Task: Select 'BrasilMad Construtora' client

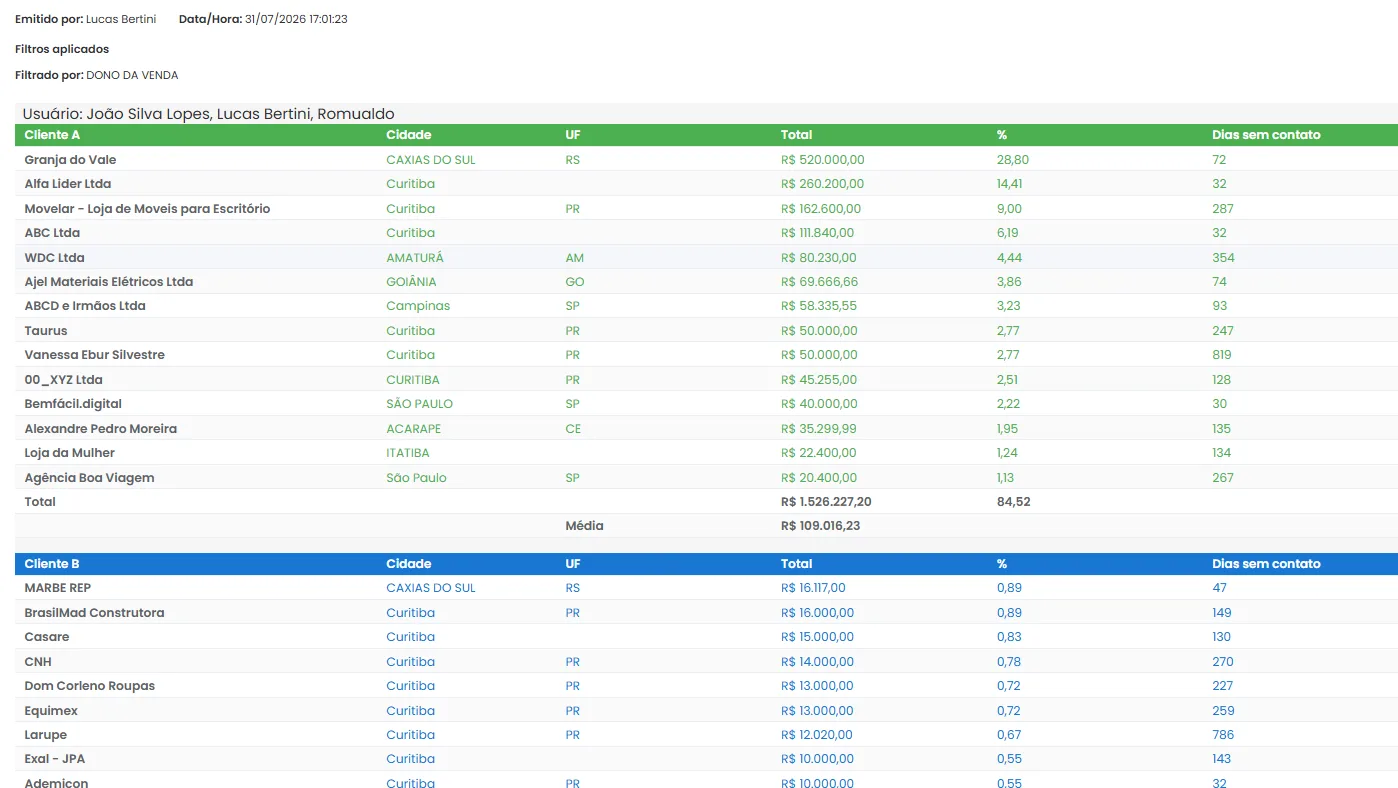Action: point(95,613)
